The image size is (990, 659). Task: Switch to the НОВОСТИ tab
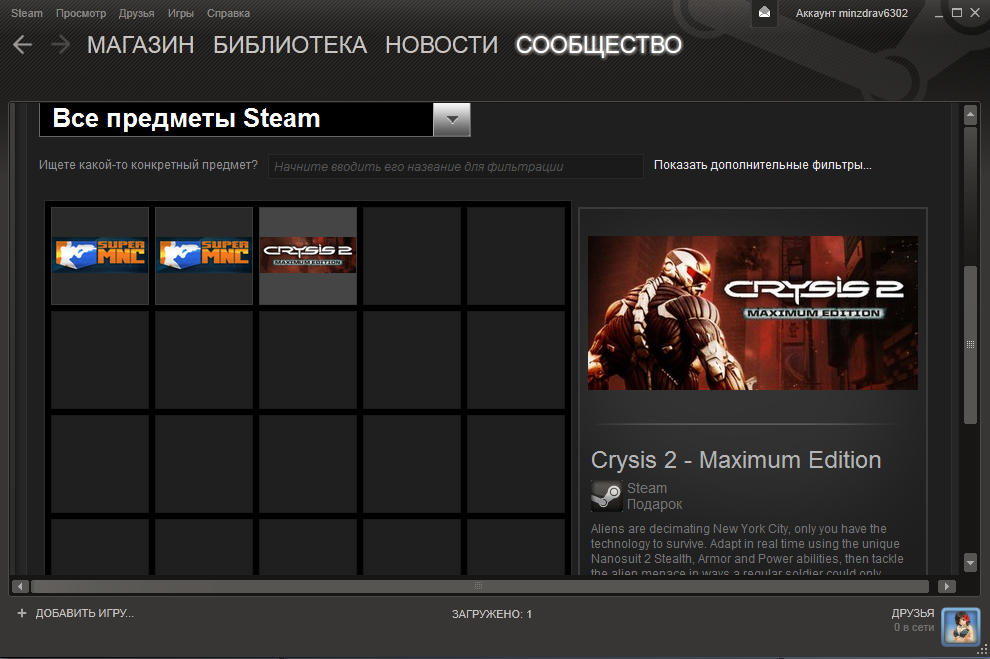coord(441,45)
